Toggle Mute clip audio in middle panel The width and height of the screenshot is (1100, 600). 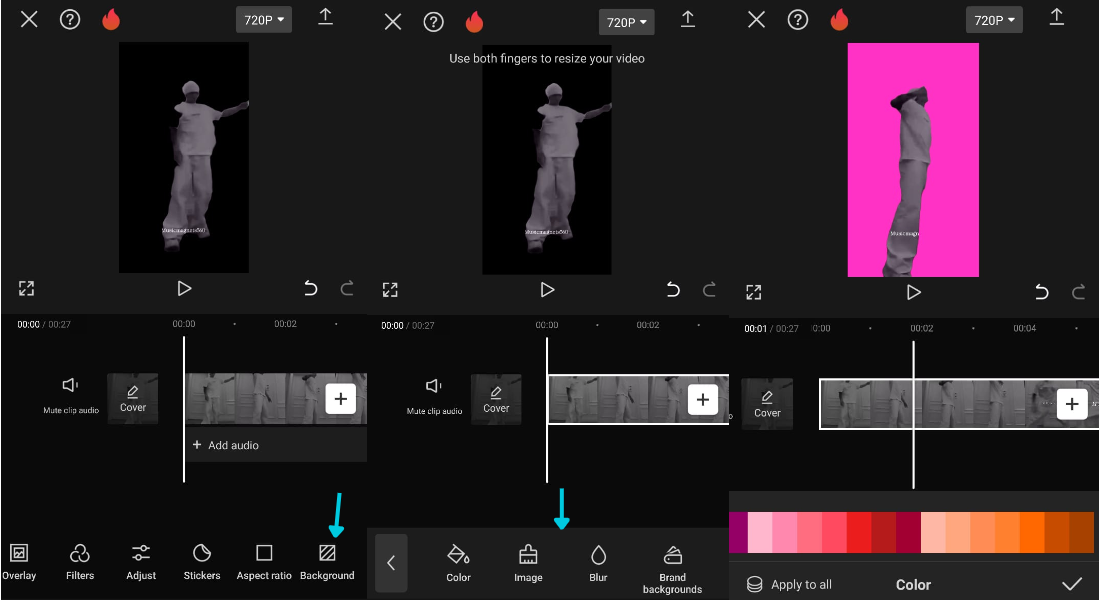[434, 396]
